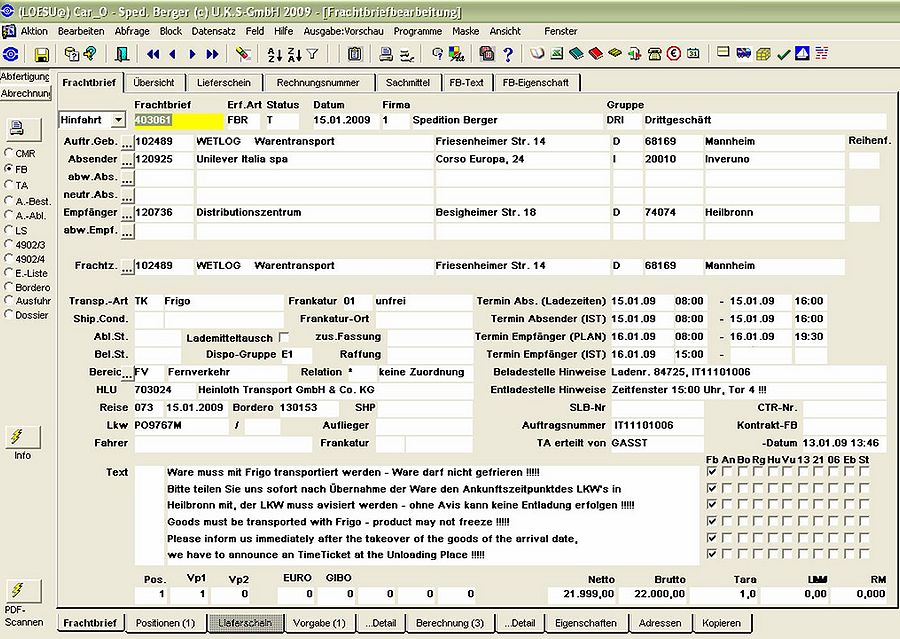The image size is (900, 639).
Task: Open lookup button next to Bereic
Action: pyautogui.click(x=127, y=373)
